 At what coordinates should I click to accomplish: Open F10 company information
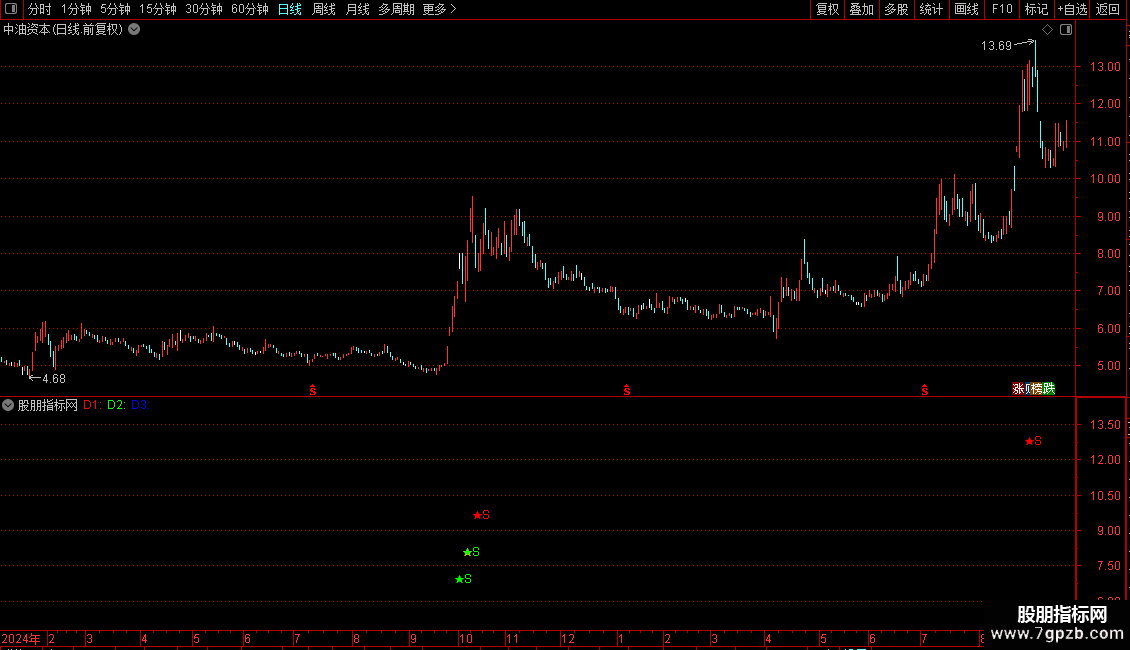coord(1002,9)
